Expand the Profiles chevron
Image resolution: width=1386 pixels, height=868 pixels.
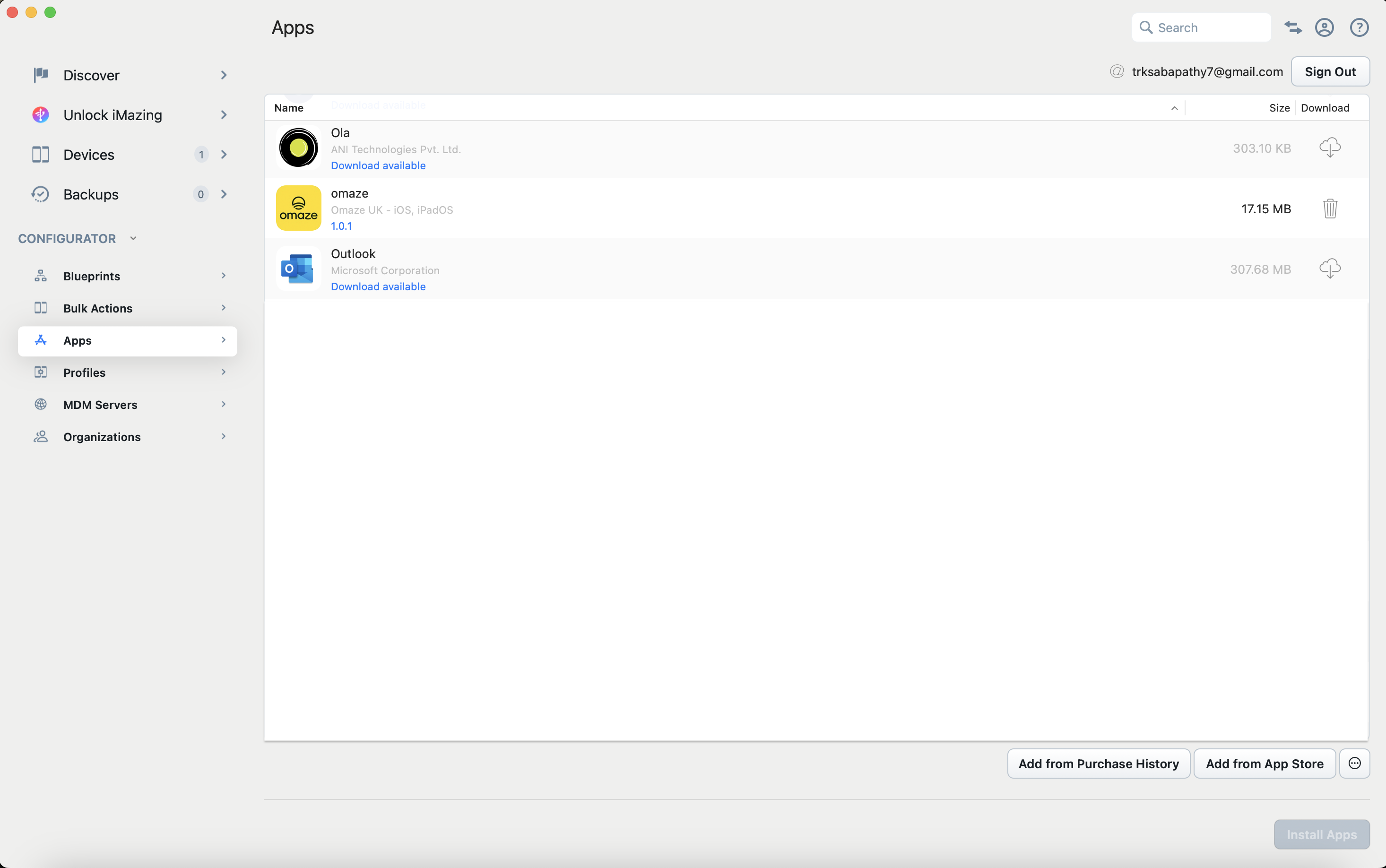[x=224, y=372]
